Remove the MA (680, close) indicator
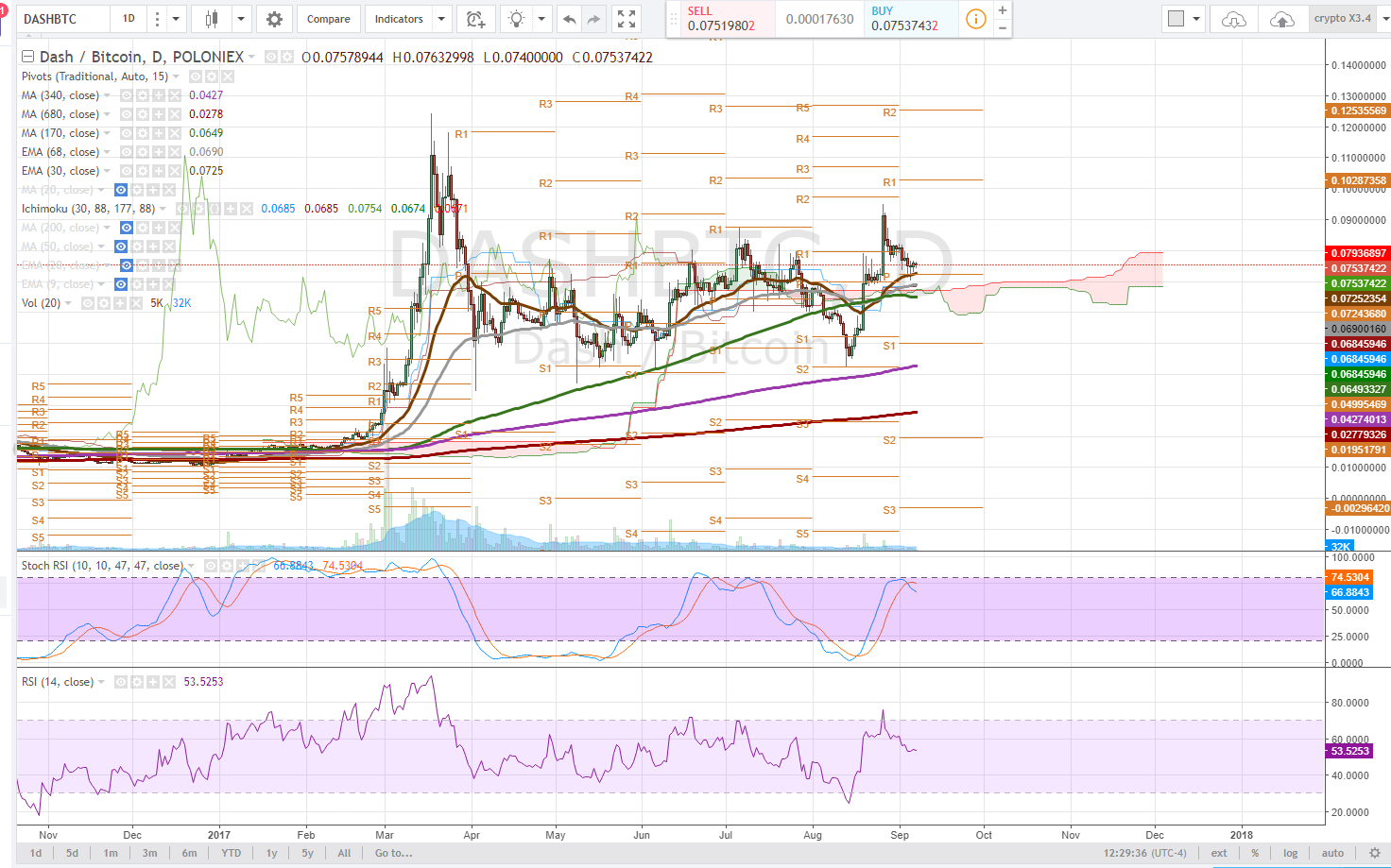The height and width of the screenshot is (868, 1391). (x=175, y=114)
